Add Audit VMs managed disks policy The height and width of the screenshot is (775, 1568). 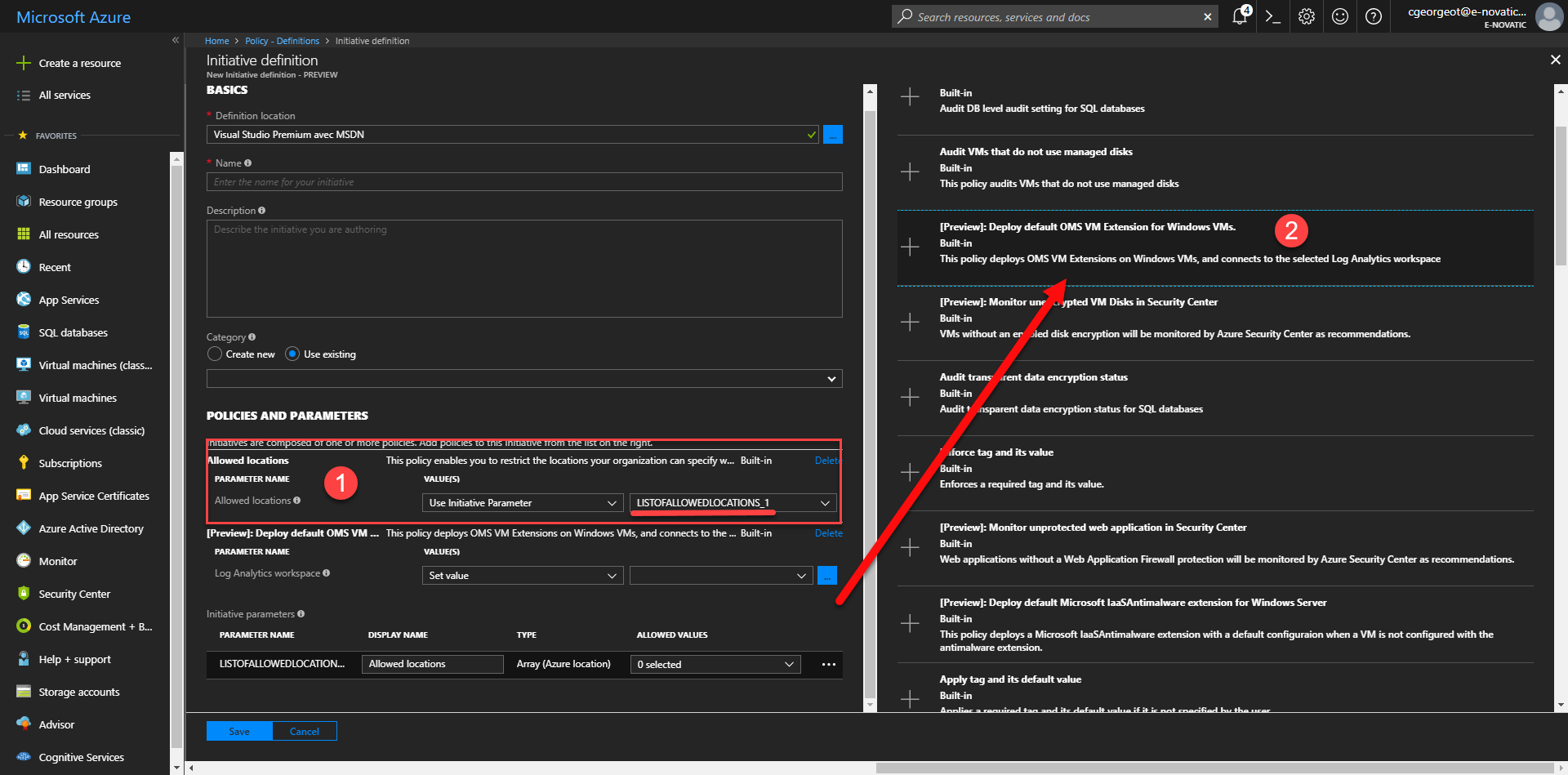coord(910,172)
